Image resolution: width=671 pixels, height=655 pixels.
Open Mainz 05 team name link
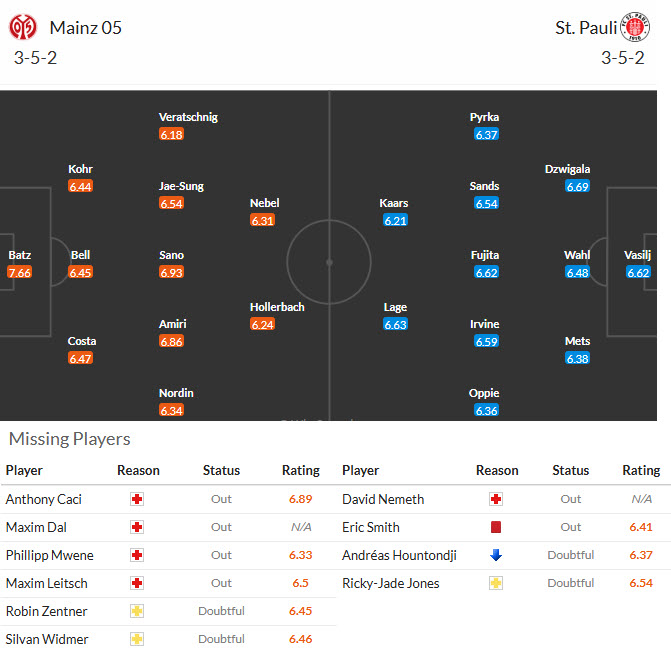85,28
